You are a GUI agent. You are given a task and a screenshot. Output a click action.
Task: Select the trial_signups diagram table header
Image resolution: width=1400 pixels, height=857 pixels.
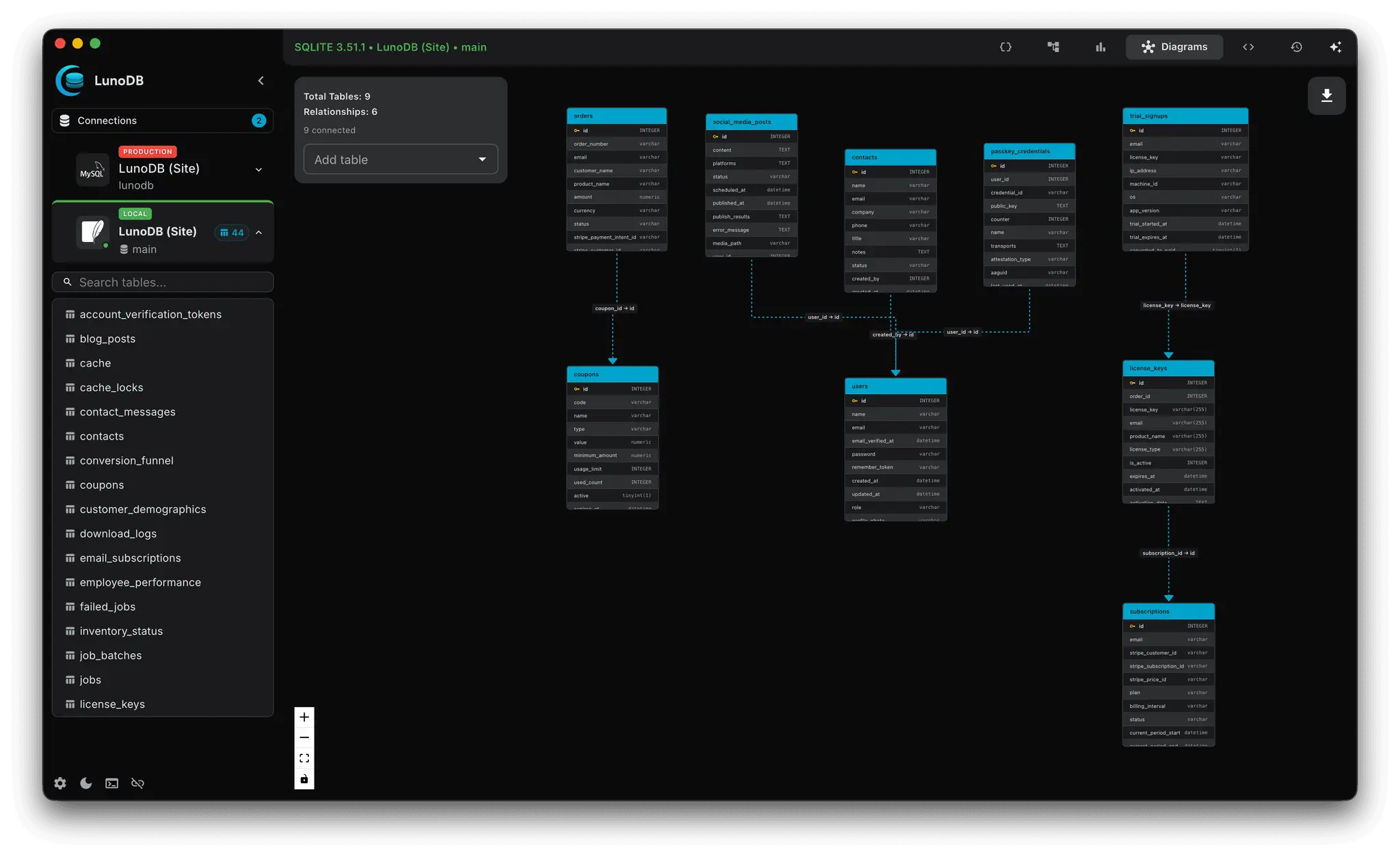(x=1185, y=116)
